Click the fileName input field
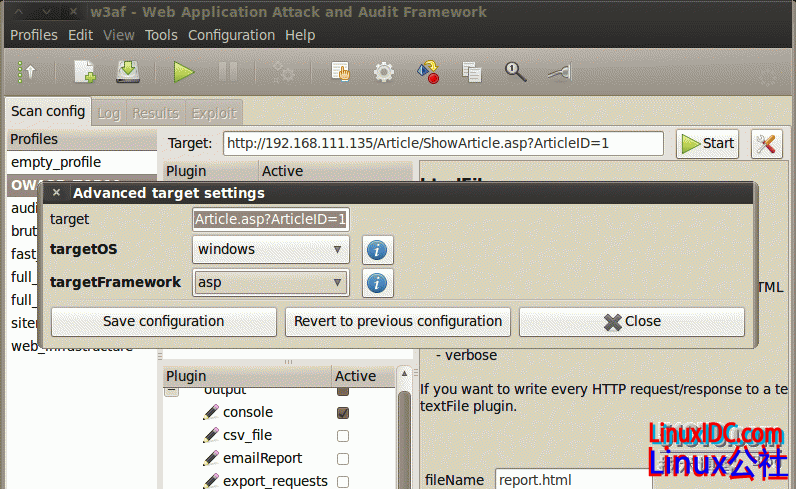796x489 pixels. (x=572, y=480)
